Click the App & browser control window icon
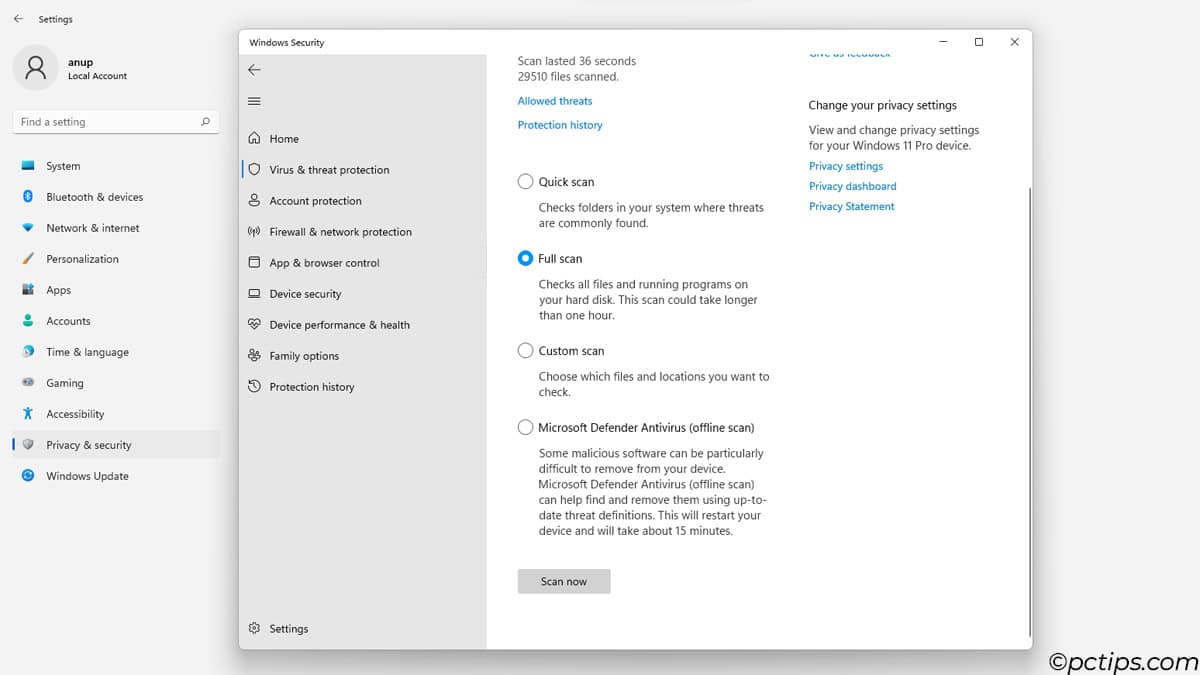This screenshot has height=675, width=1200. pos(254,263)
